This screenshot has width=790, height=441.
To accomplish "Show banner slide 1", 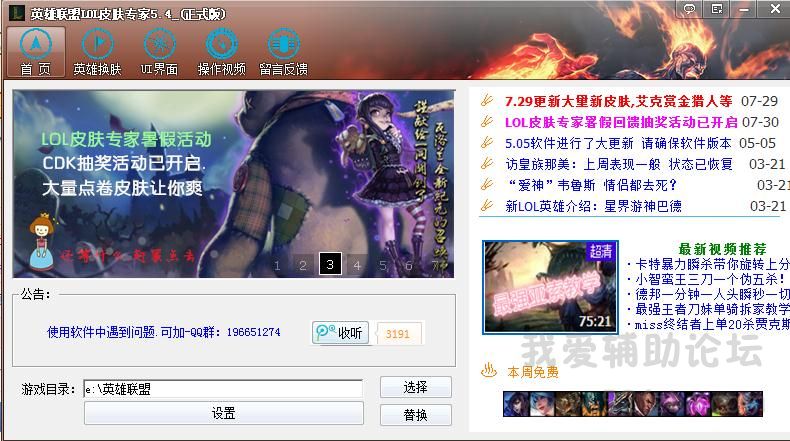I will [277, 265].
